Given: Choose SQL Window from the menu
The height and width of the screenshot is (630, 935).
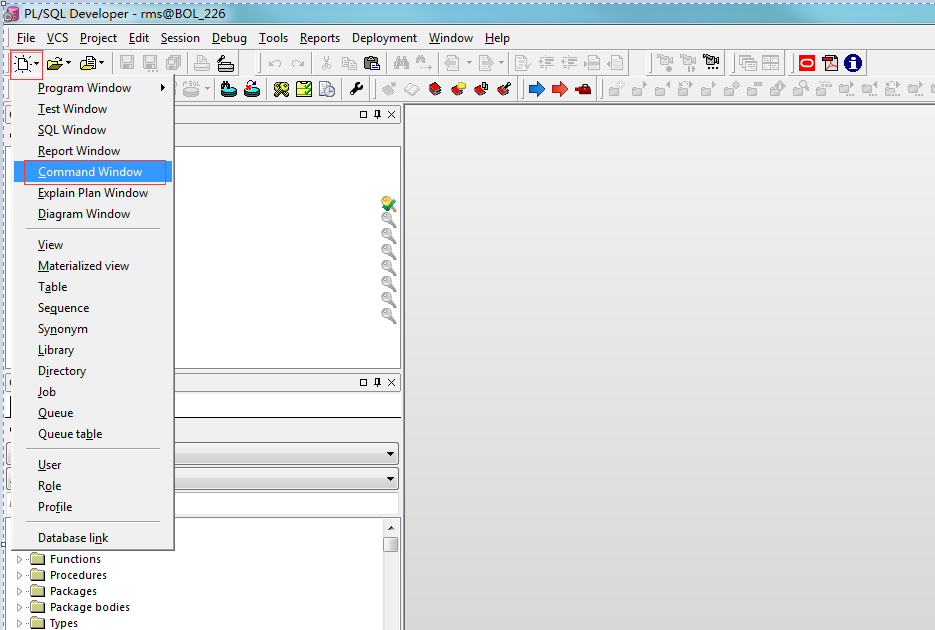Looking at the screenshot, I should (x=92, y=130).
